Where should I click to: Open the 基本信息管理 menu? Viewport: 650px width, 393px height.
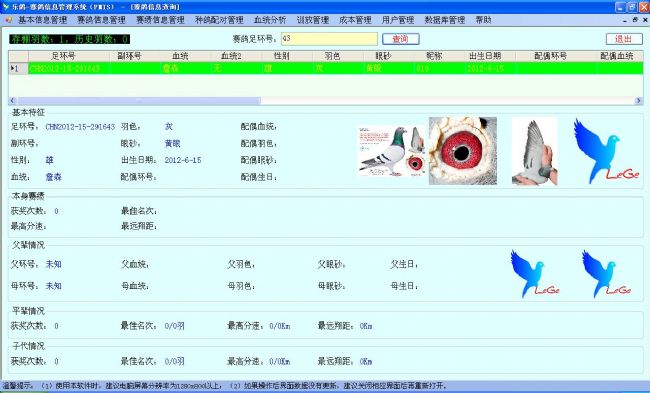click(42, 20)
